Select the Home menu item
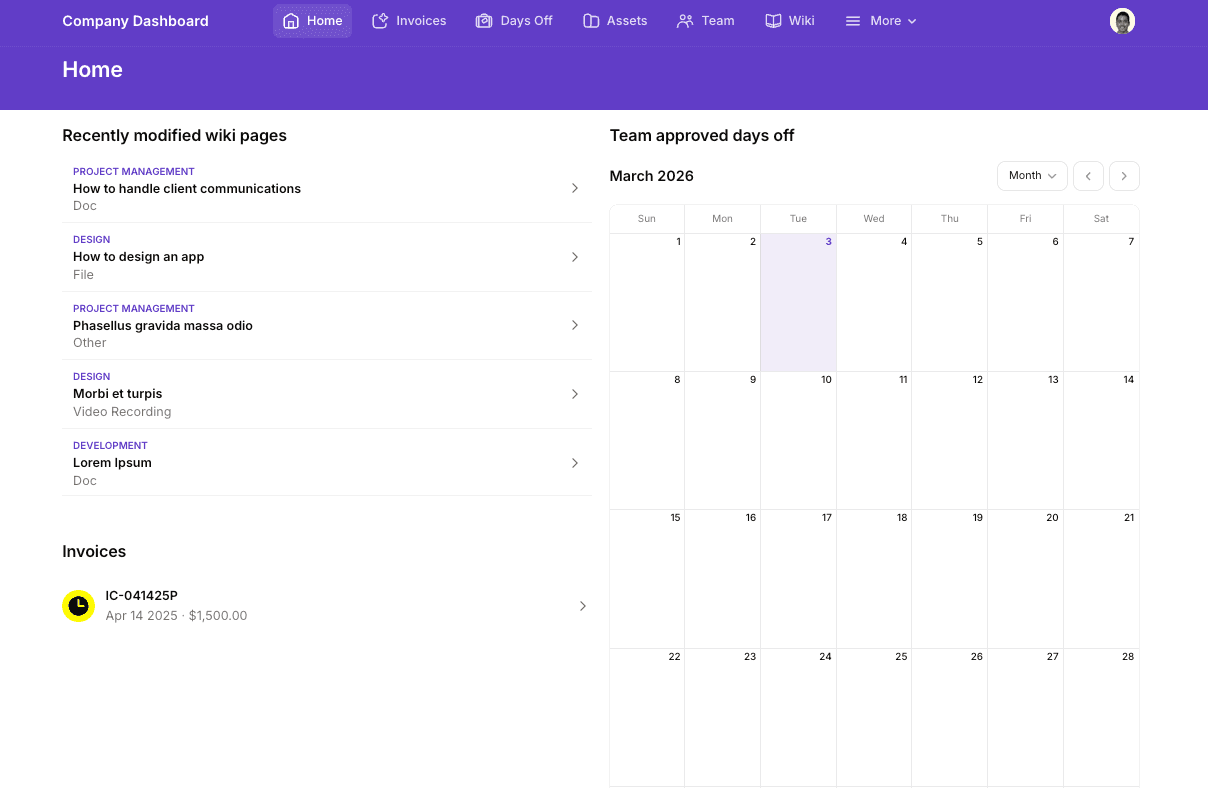This screenshot has height=788, width=1208. (x=312, y=20)
